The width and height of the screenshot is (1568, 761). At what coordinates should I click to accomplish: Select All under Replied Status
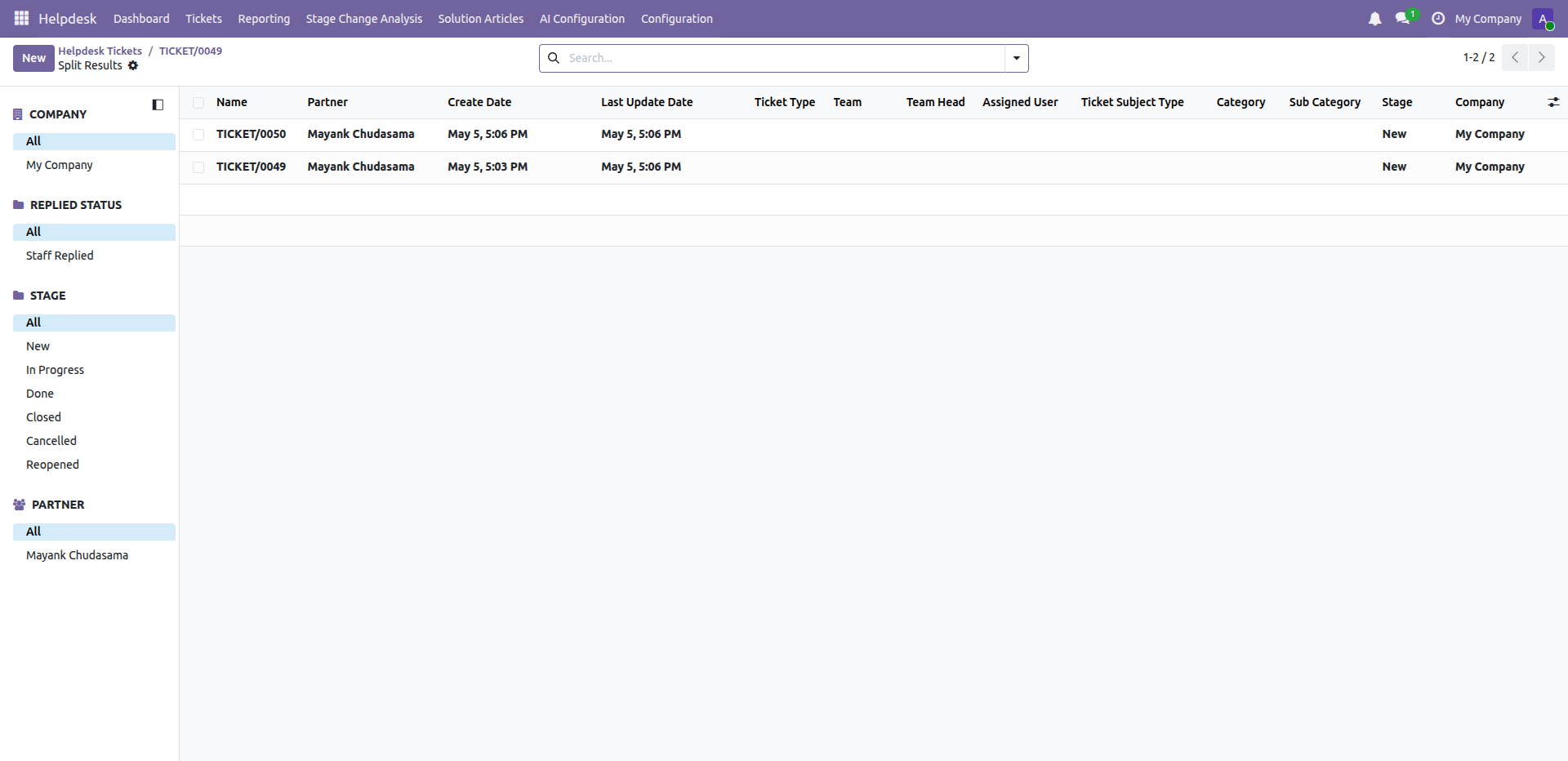click(x=94, y=232)
